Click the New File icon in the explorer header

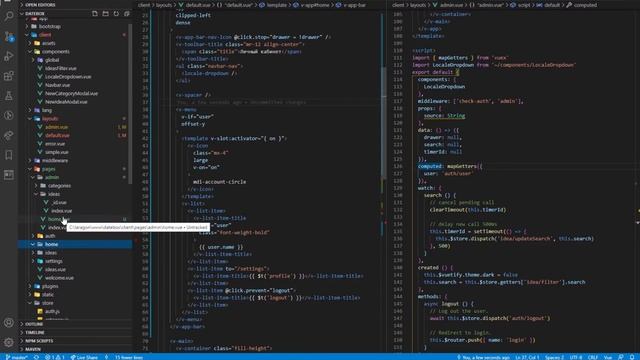point(95,13)
